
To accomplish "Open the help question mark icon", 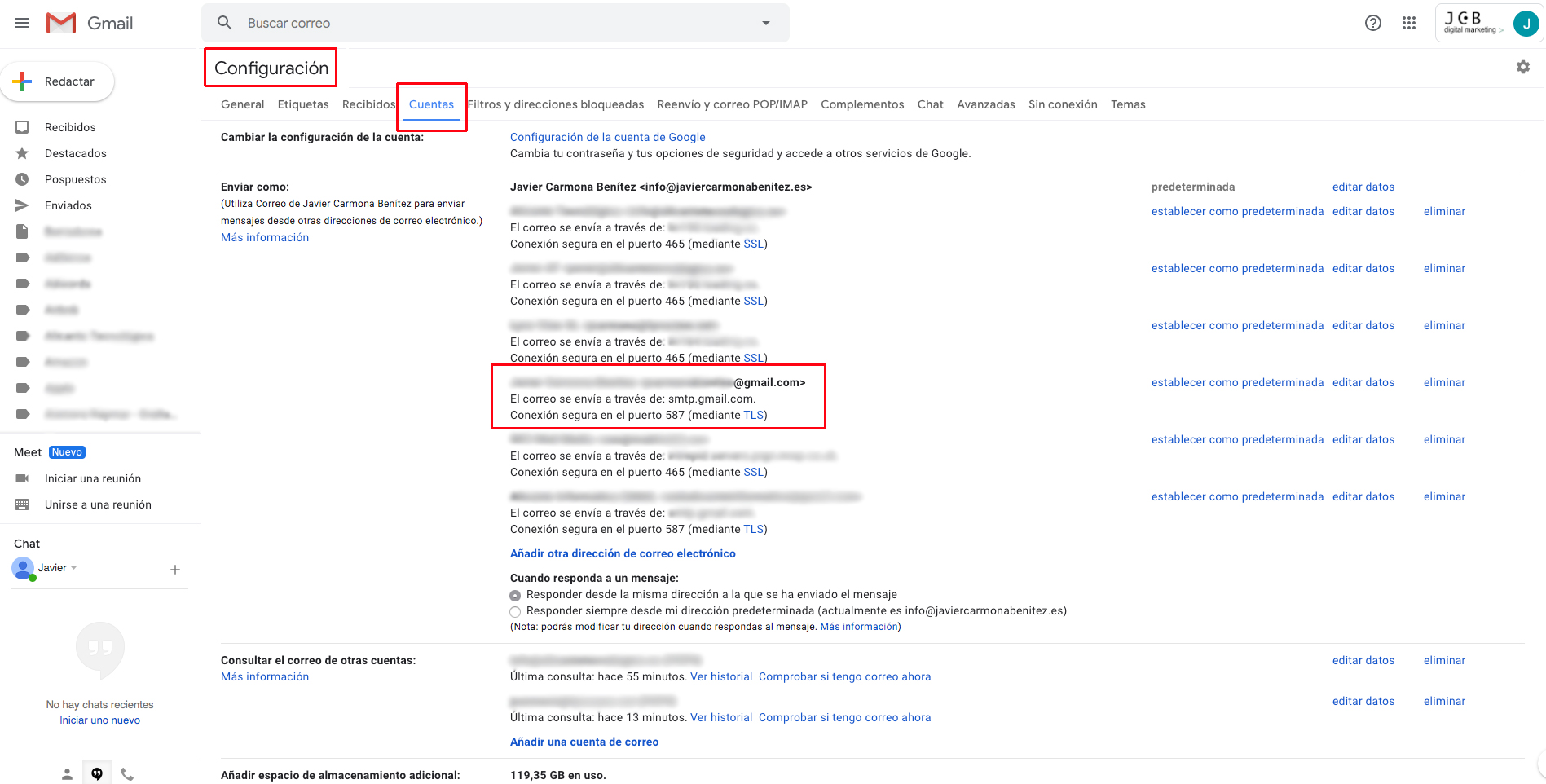I will coord(1373,23).
